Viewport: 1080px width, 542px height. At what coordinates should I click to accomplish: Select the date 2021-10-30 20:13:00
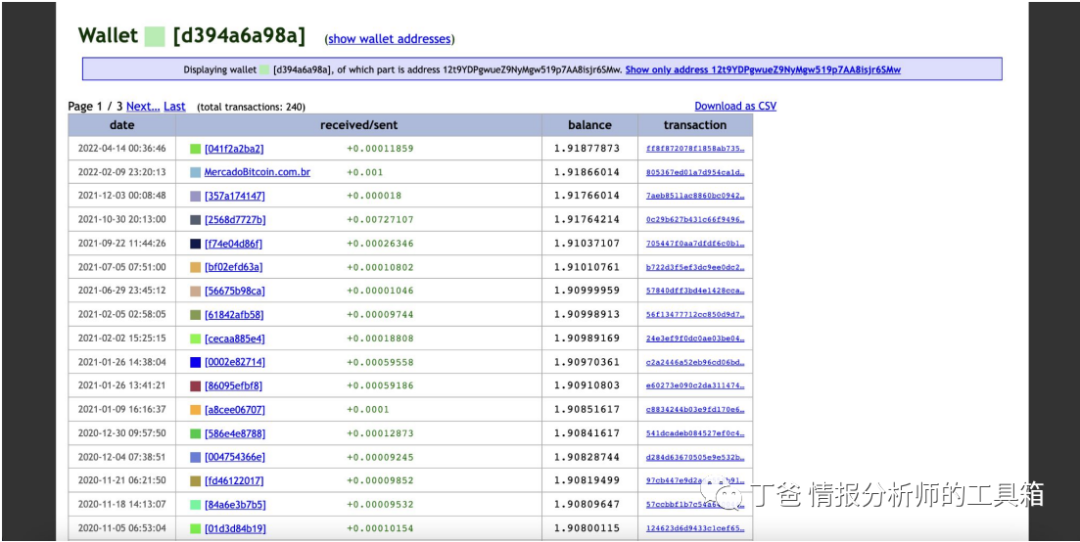(122, 220)
